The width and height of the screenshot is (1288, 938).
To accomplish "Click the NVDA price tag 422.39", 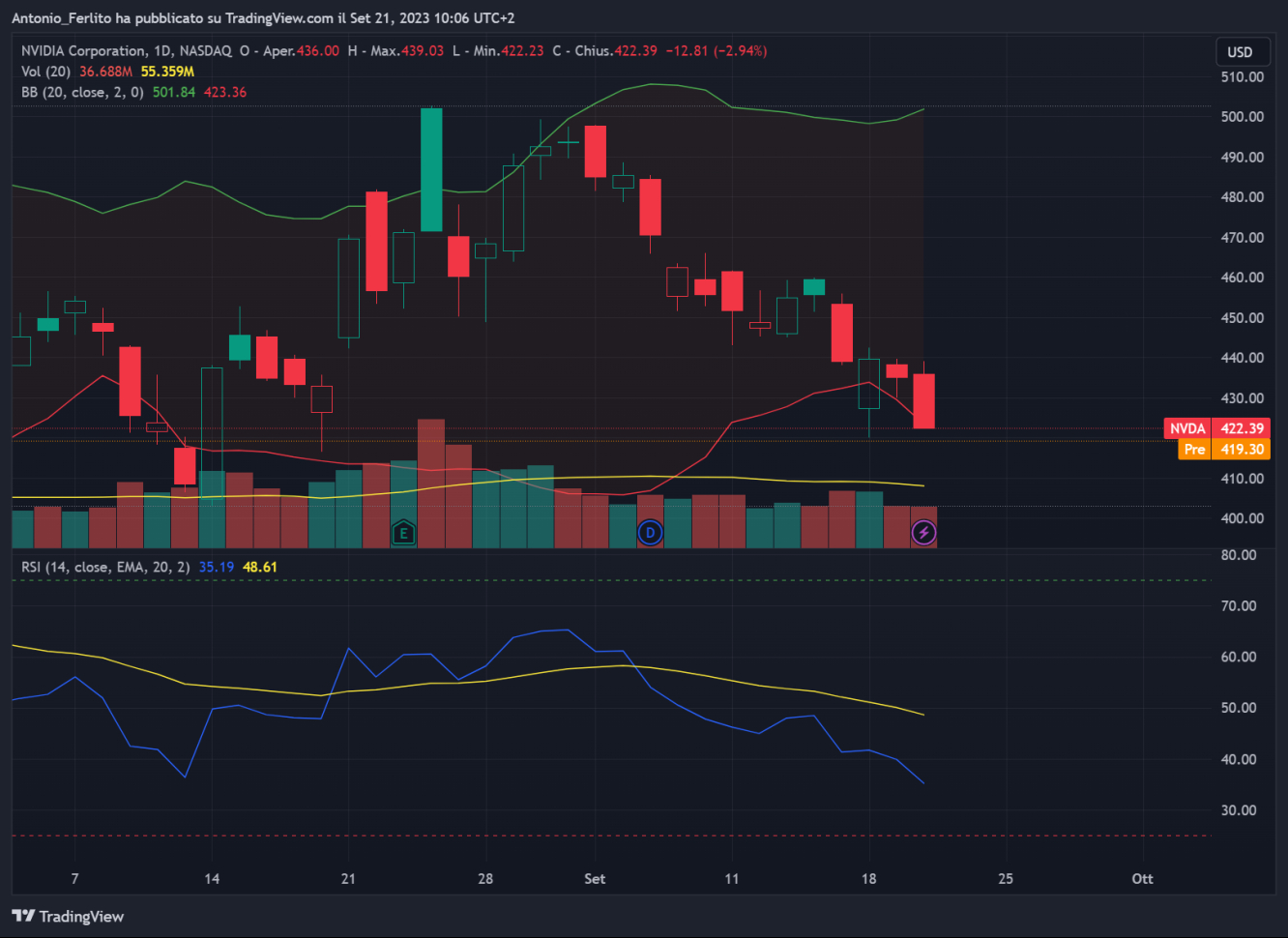I will tap(1216, 428).
